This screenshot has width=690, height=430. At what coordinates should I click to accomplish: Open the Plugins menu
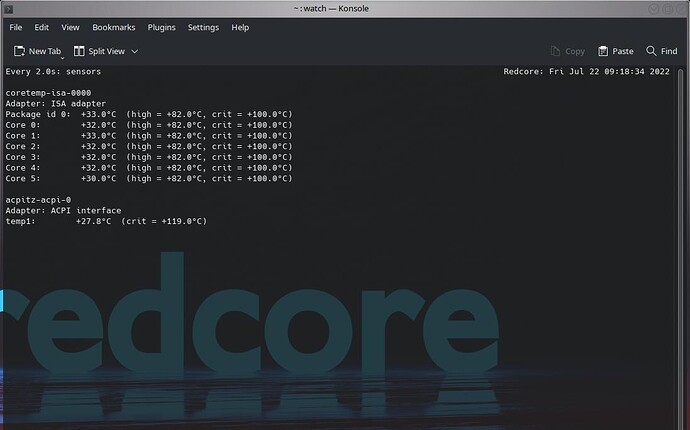click(161, 27)
